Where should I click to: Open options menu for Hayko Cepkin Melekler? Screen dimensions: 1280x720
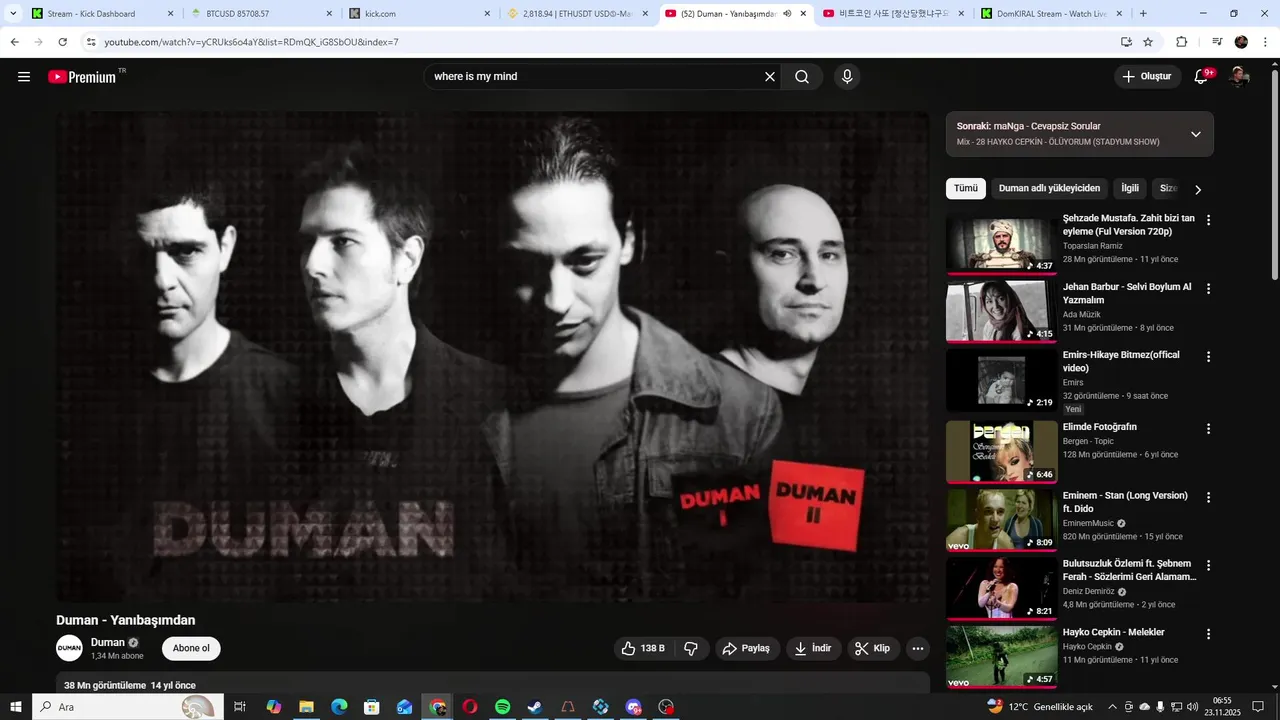1208,634
